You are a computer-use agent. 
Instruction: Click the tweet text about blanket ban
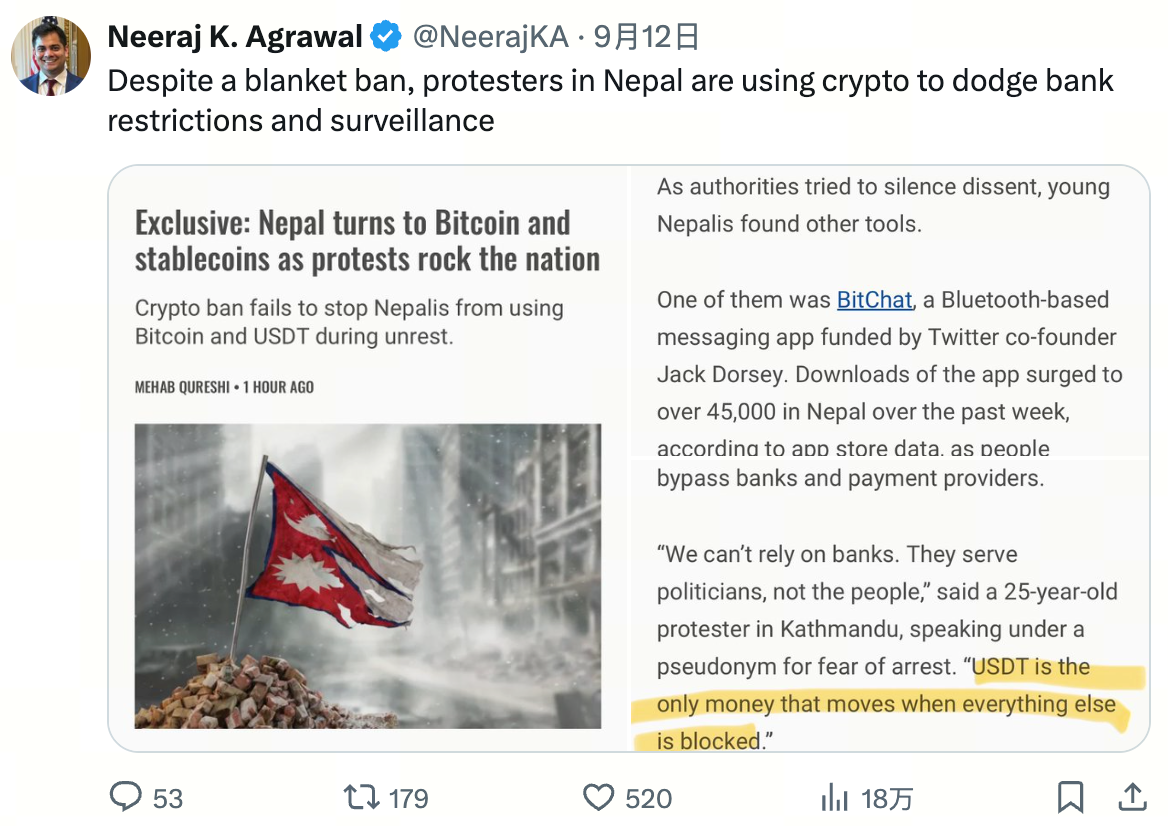tap(610, 101)
